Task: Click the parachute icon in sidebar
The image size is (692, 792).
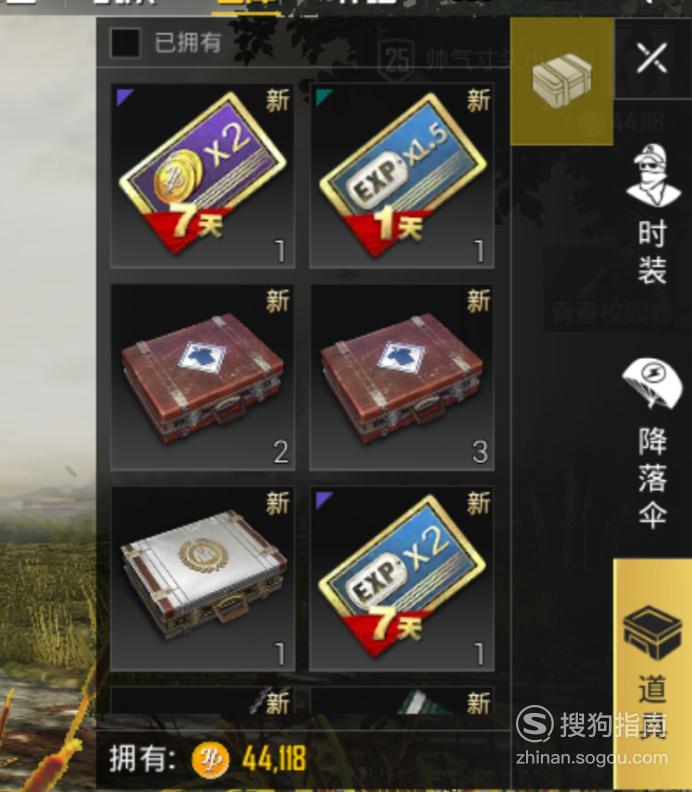Action: click(653, 383)
